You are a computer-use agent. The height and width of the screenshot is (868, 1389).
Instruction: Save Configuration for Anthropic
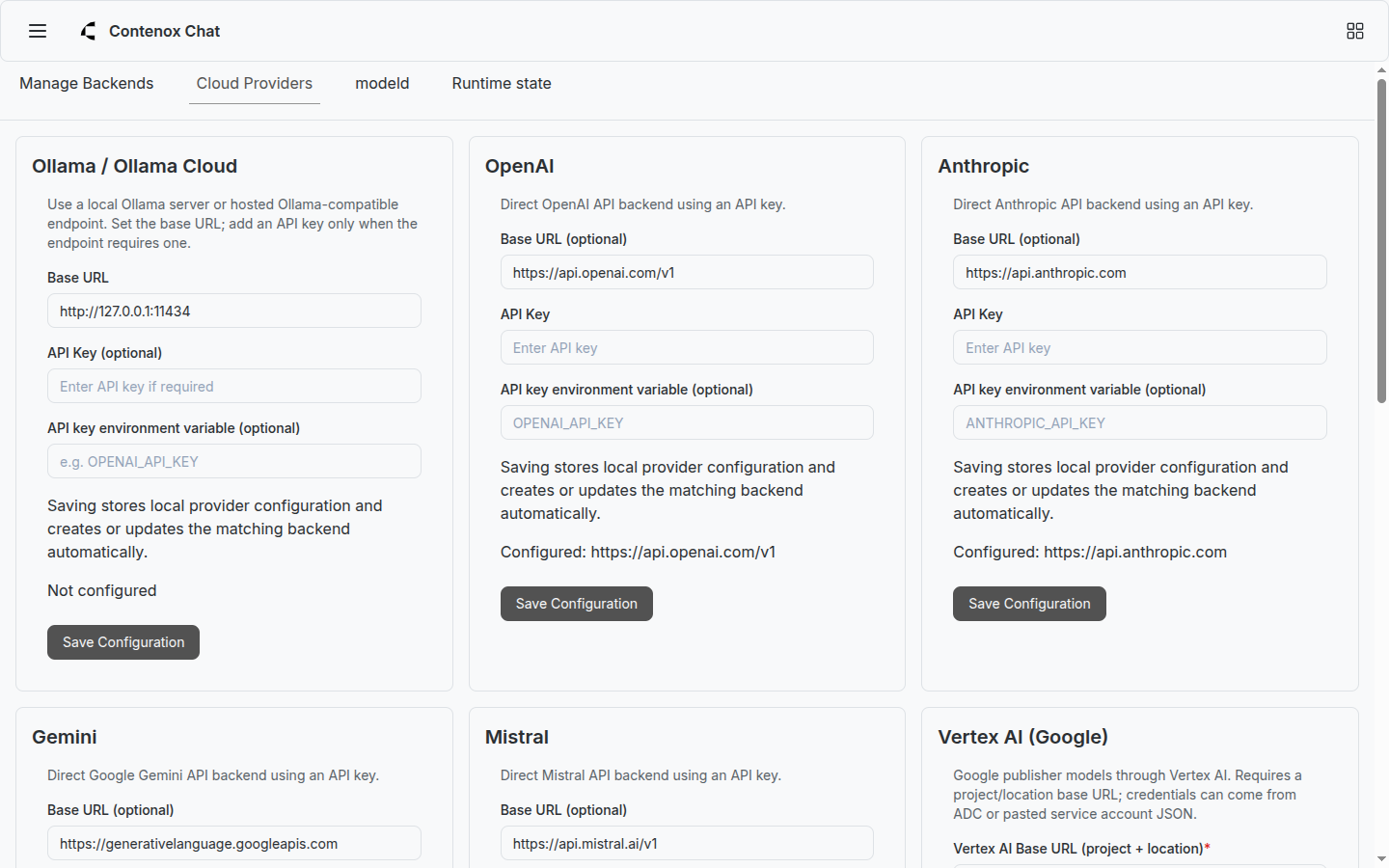1029,604
